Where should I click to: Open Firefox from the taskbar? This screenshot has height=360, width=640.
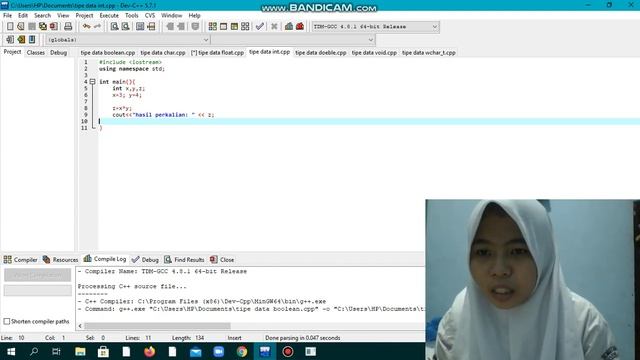click(x=149, y=351)
